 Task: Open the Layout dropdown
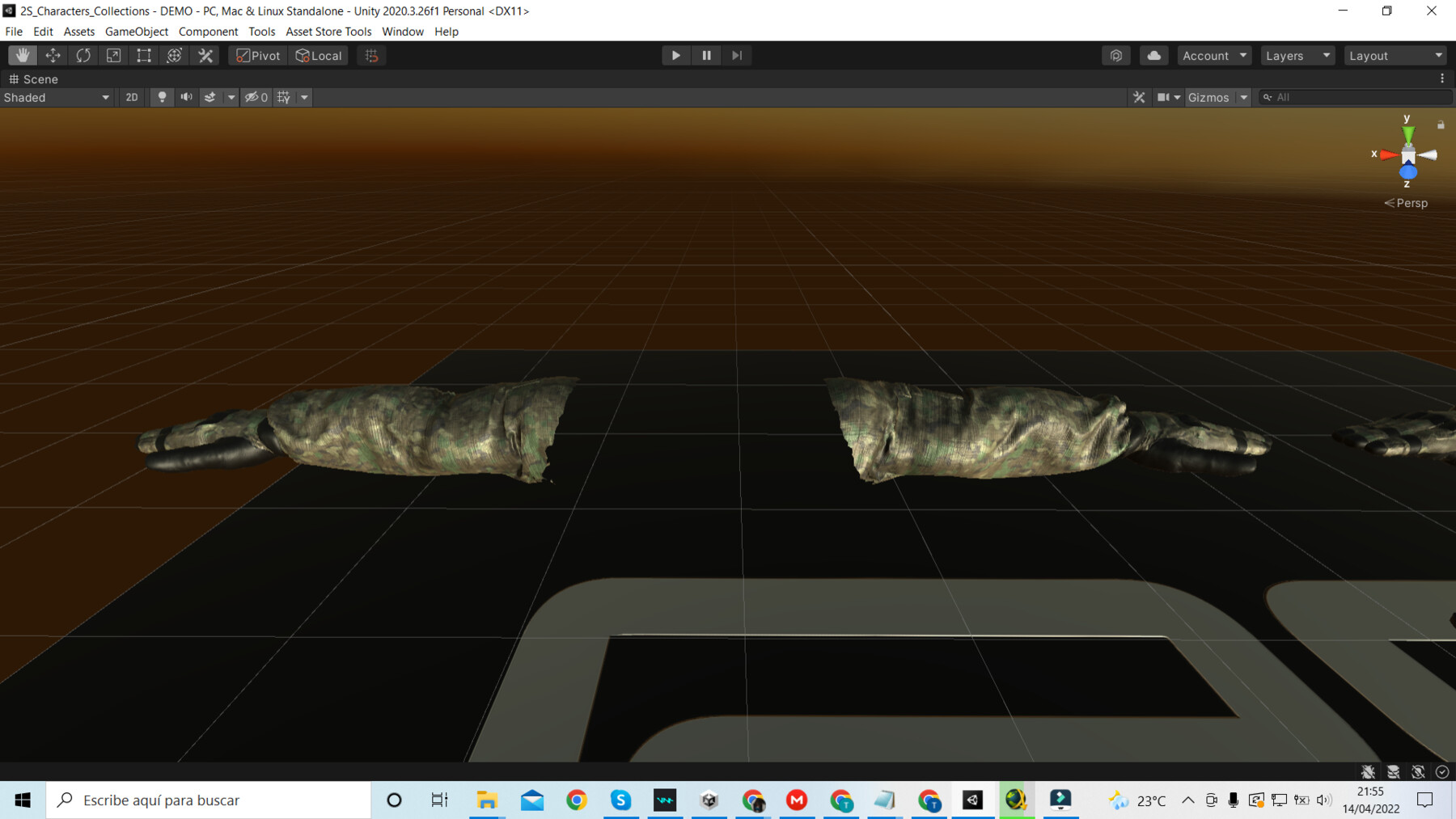point(1395,55)
